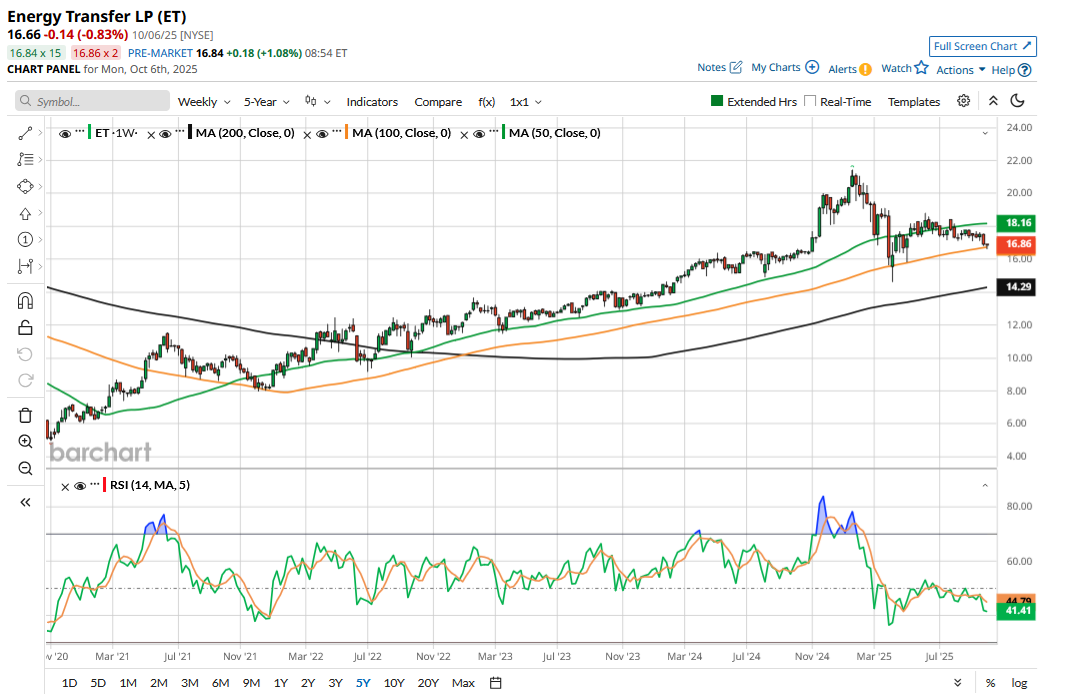Type in the Symbol search field
This screenshot has height=700, width=1070.
93,102
